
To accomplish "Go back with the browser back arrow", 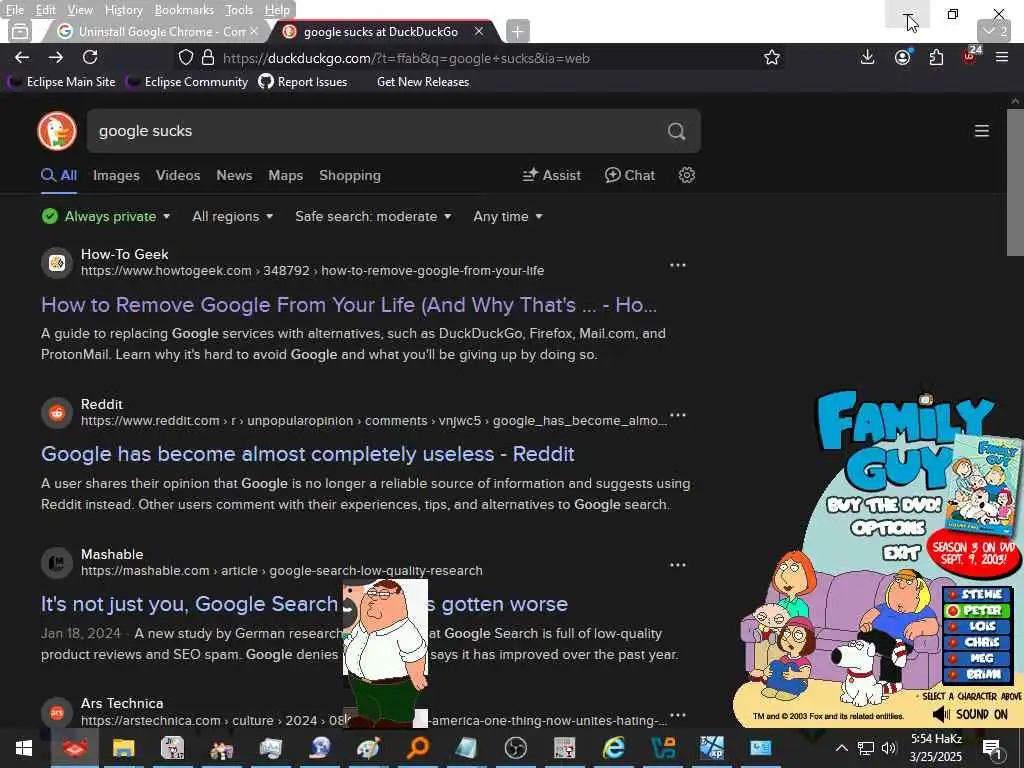I will pos(22,57).
